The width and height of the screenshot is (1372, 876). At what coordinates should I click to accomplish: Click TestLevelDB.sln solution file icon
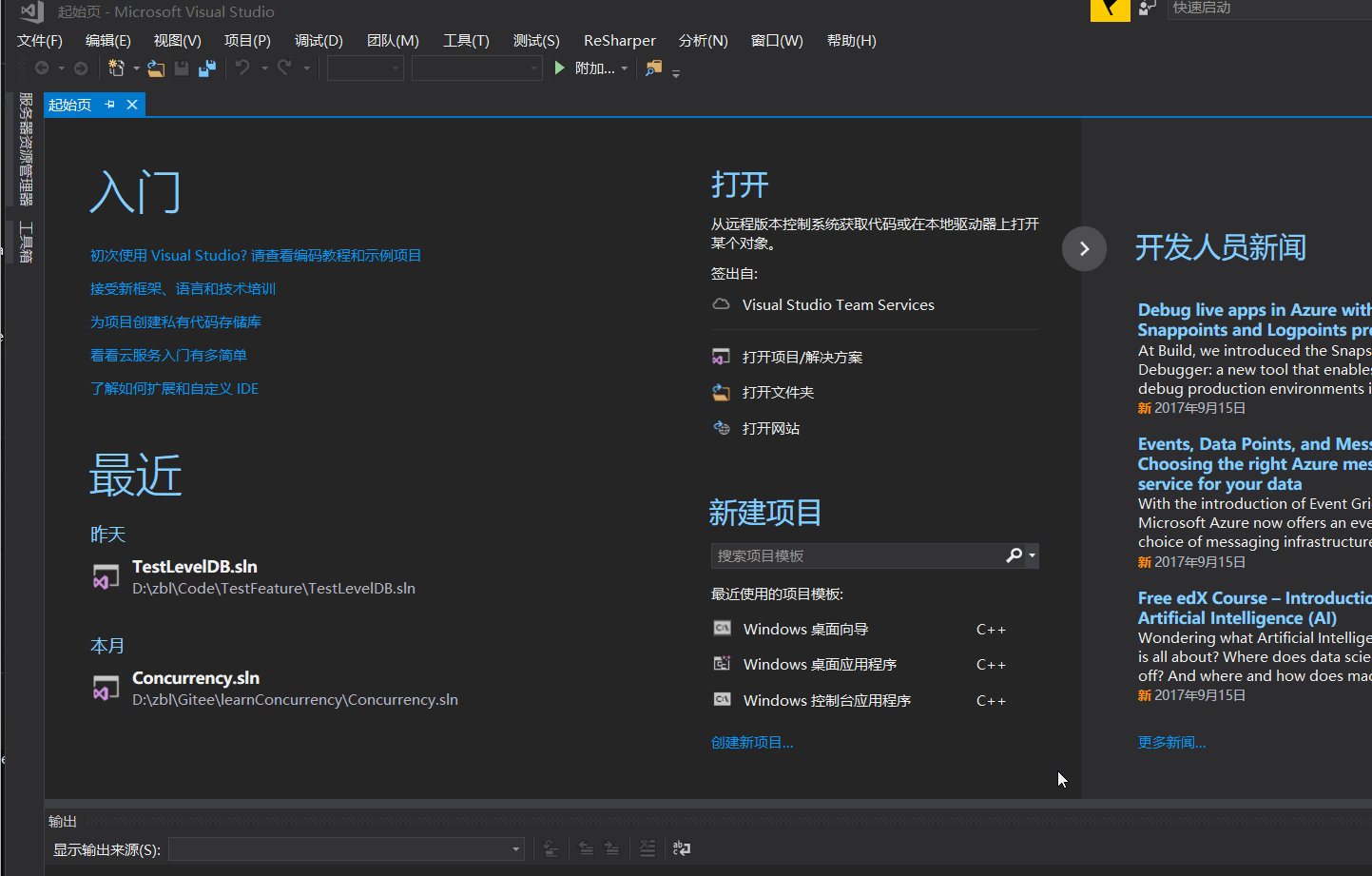pos(106,576)
